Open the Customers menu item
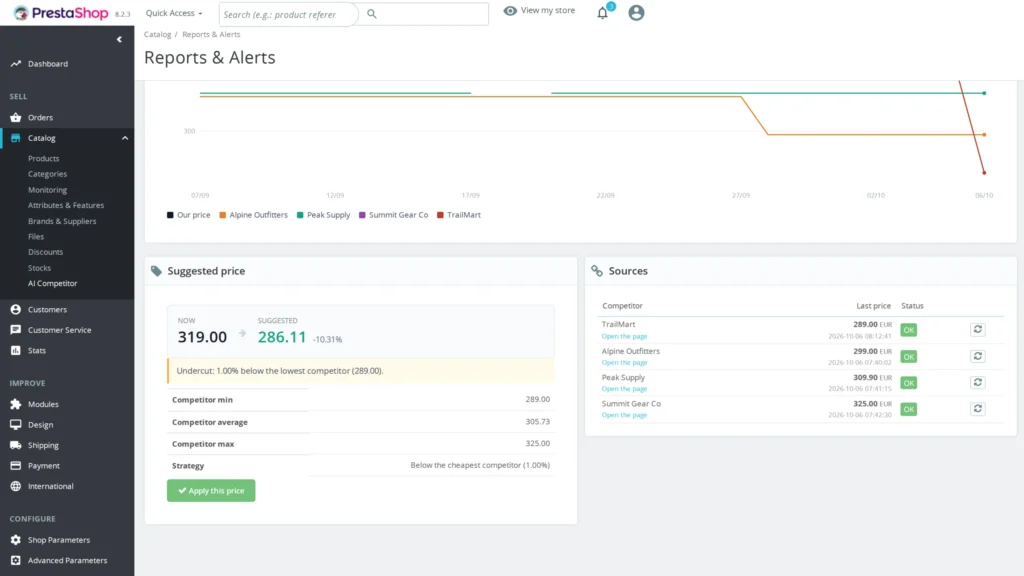The image size is (1024, 576). pyautogui.click(x=47, y=310)
